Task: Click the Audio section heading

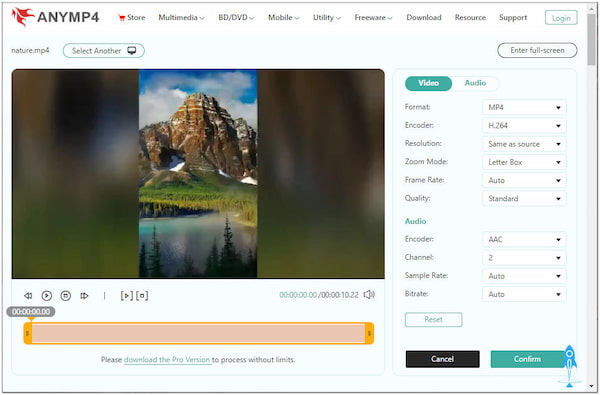Action: tap(416, 221)
